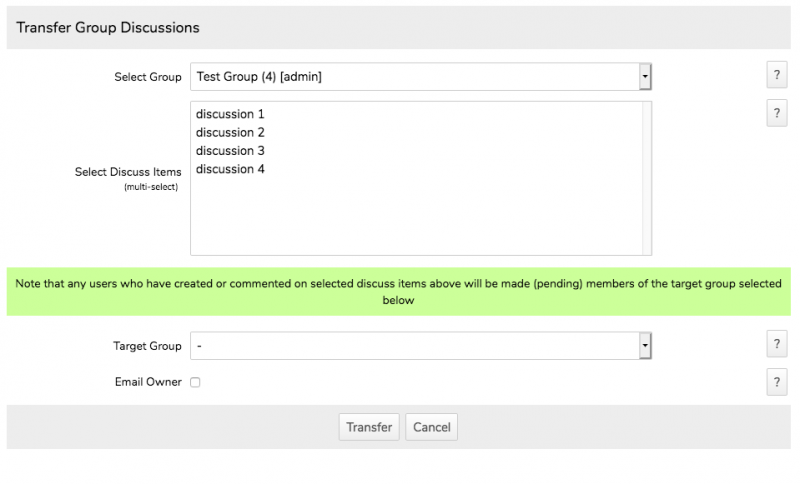Viewport: 800px width, 484px height.
Task: Click the Target Group label
Action: coord(147,346)
